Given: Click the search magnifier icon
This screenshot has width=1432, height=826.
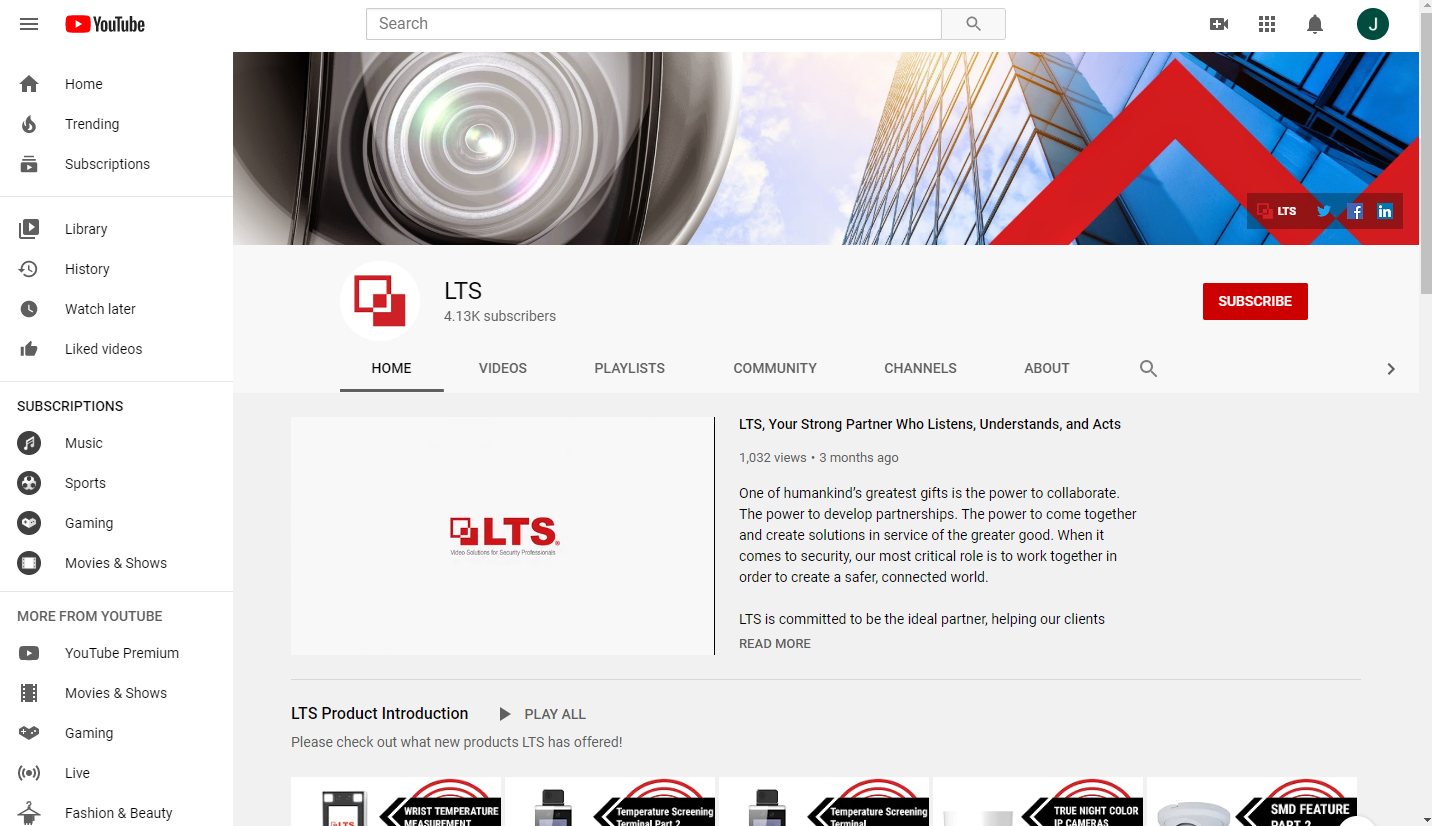Looking at the screenshot, I should 972,23.
